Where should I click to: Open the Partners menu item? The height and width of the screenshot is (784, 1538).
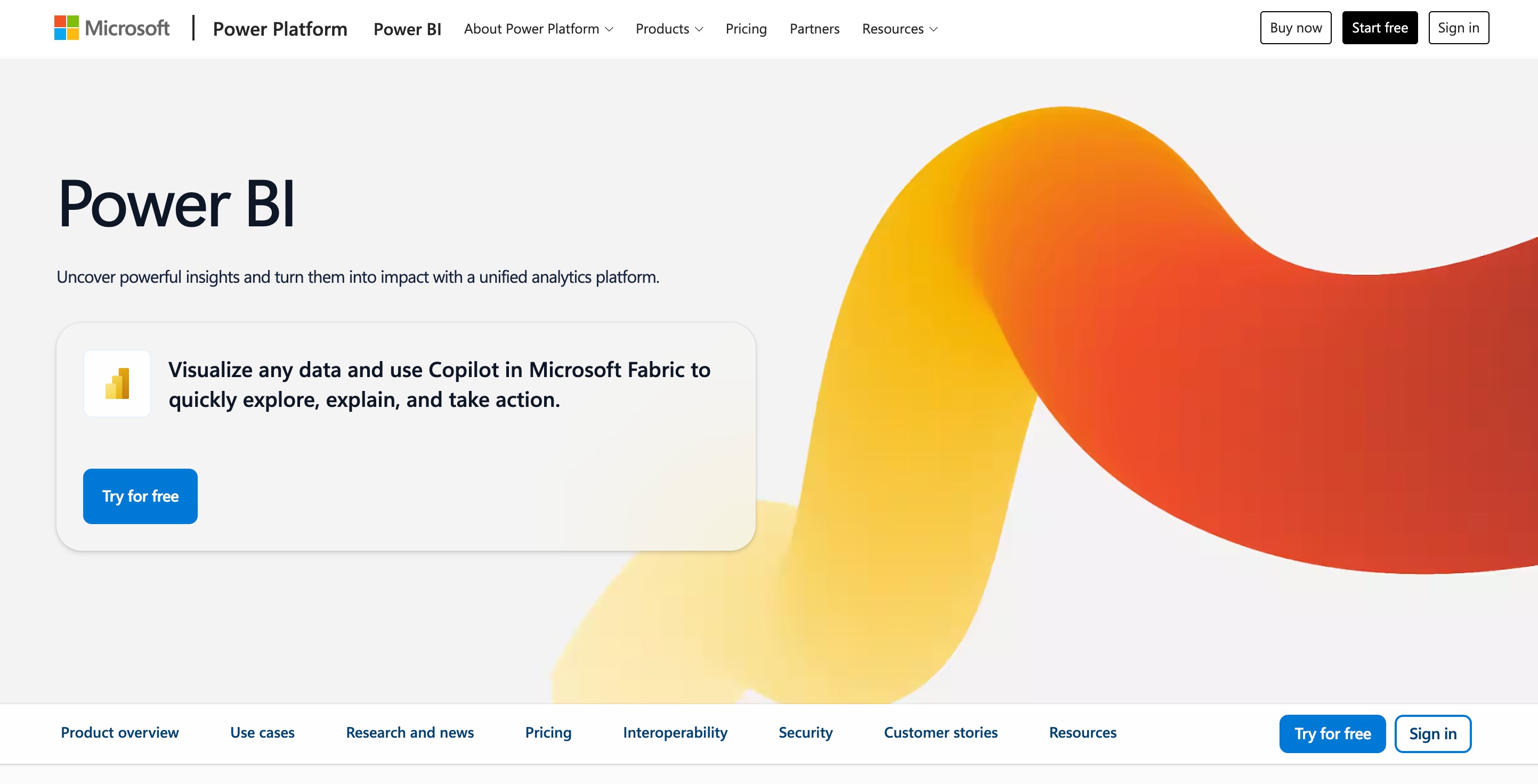(x=814, y=29)
